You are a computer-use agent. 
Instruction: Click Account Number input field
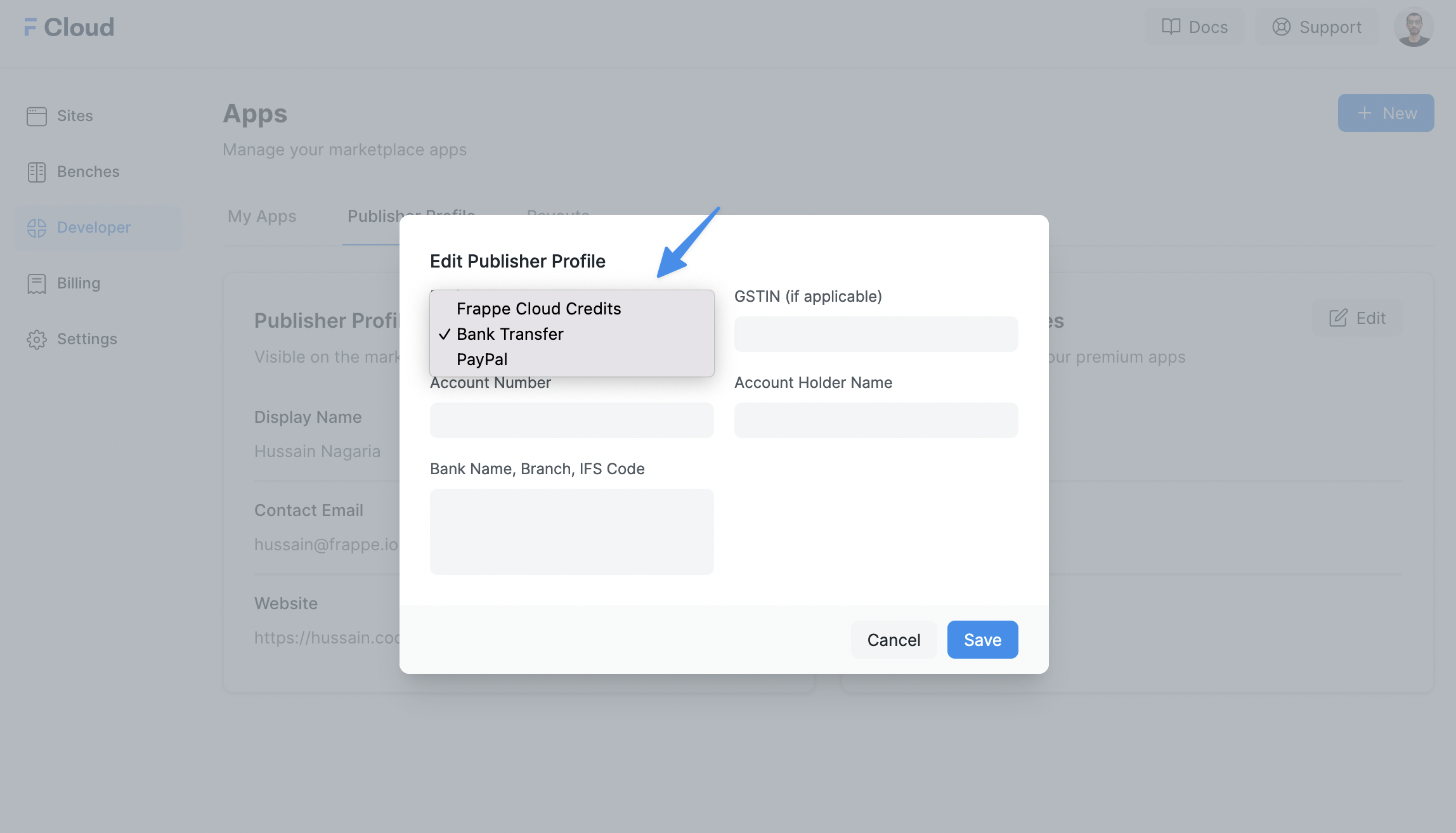(x=571, y=420)
